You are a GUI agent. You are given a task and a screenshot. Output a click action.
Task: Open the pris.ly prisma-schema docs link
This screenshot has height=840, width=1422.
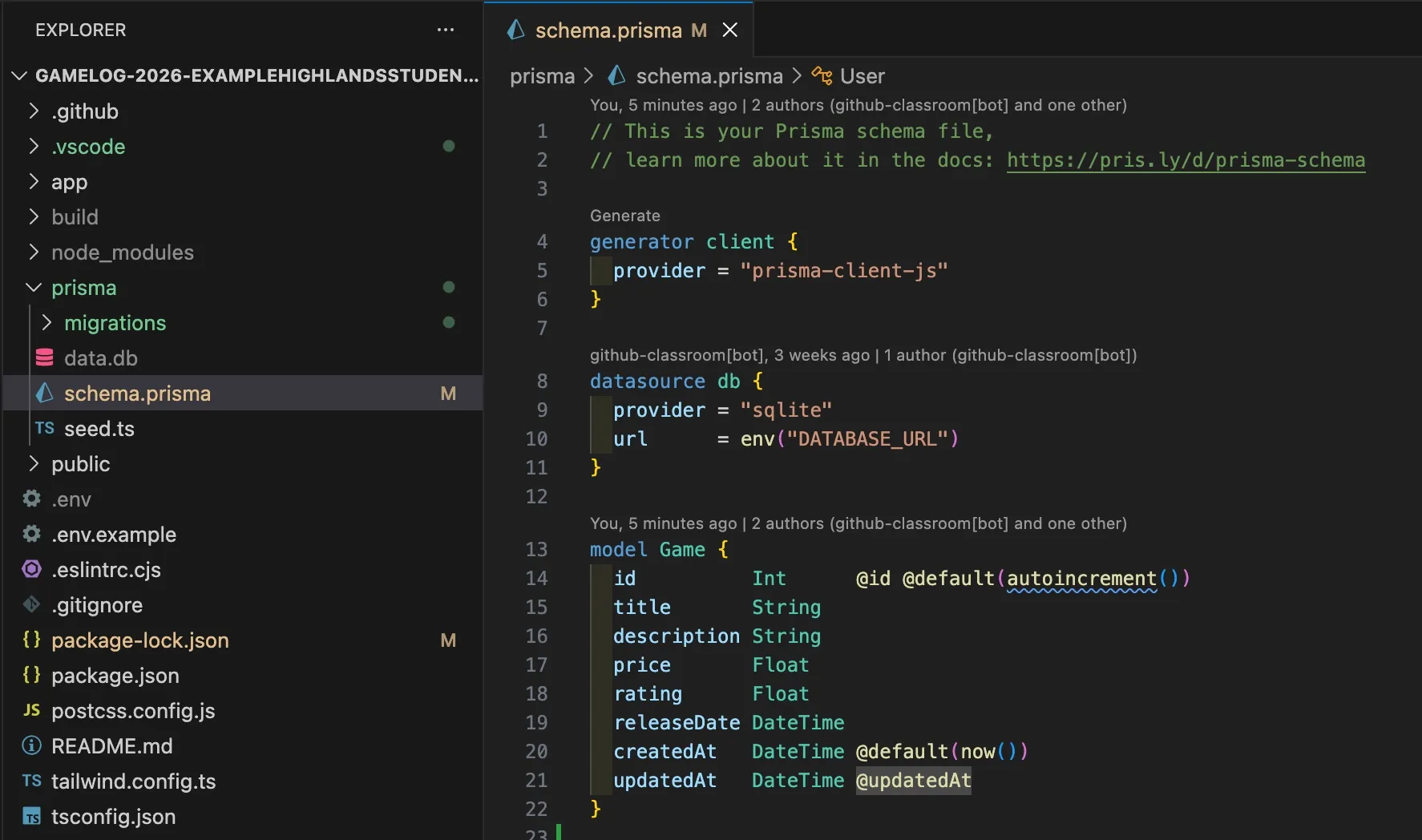(x=1185, y=160)
